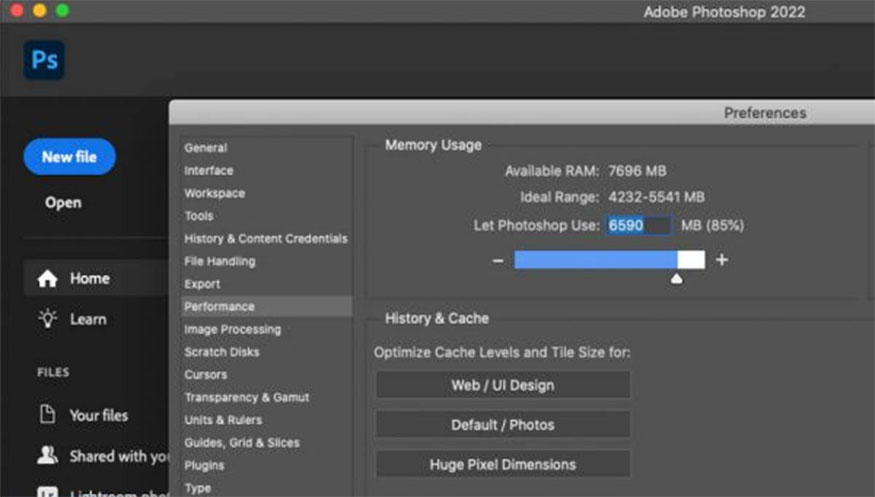Click the plus icon beside memory slider
The height and width of the screenshot is (497, 875).
tap(722, 260)
